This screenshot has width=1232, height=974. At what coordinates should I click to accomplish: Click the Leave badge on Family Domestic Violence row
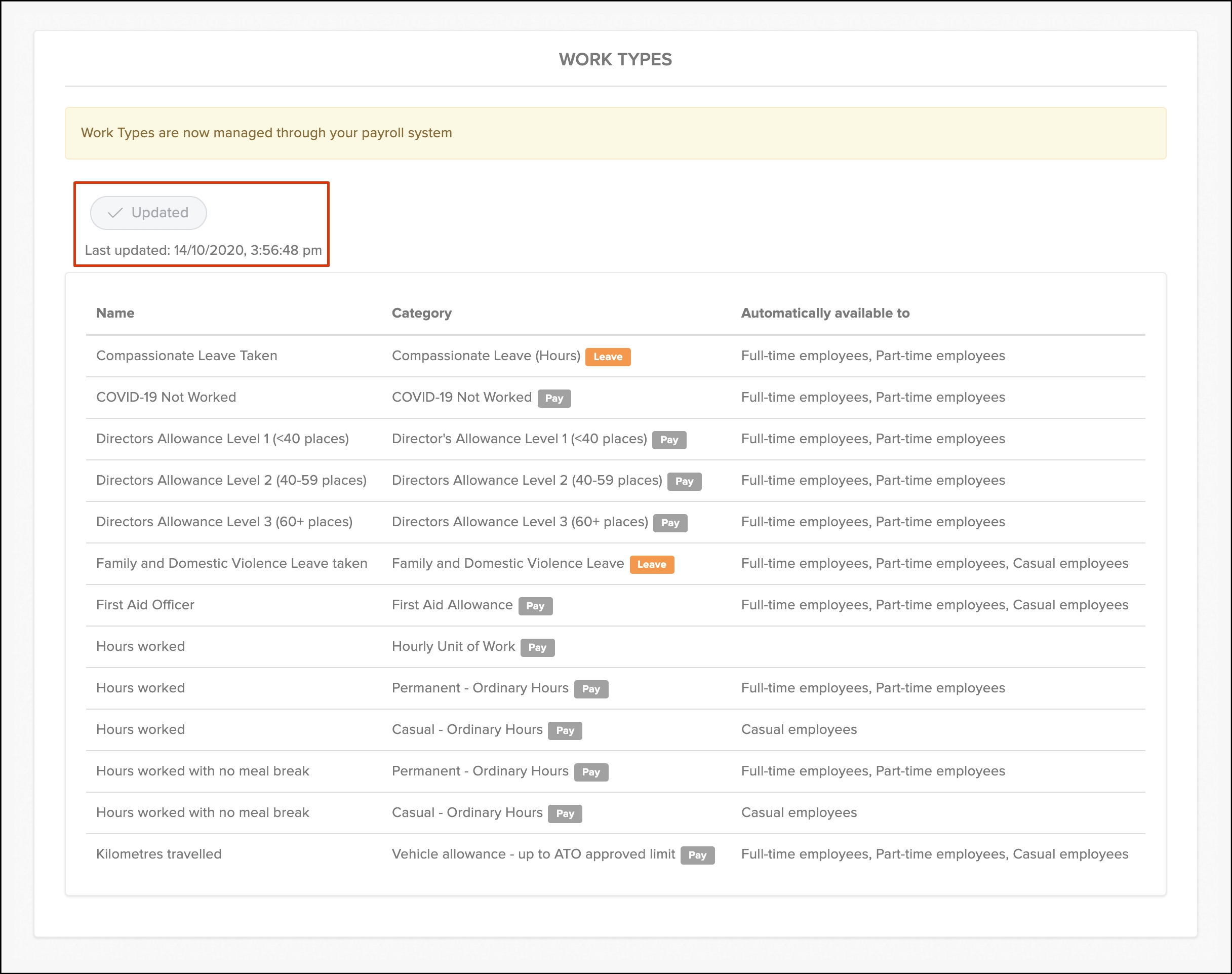[651, 565]
